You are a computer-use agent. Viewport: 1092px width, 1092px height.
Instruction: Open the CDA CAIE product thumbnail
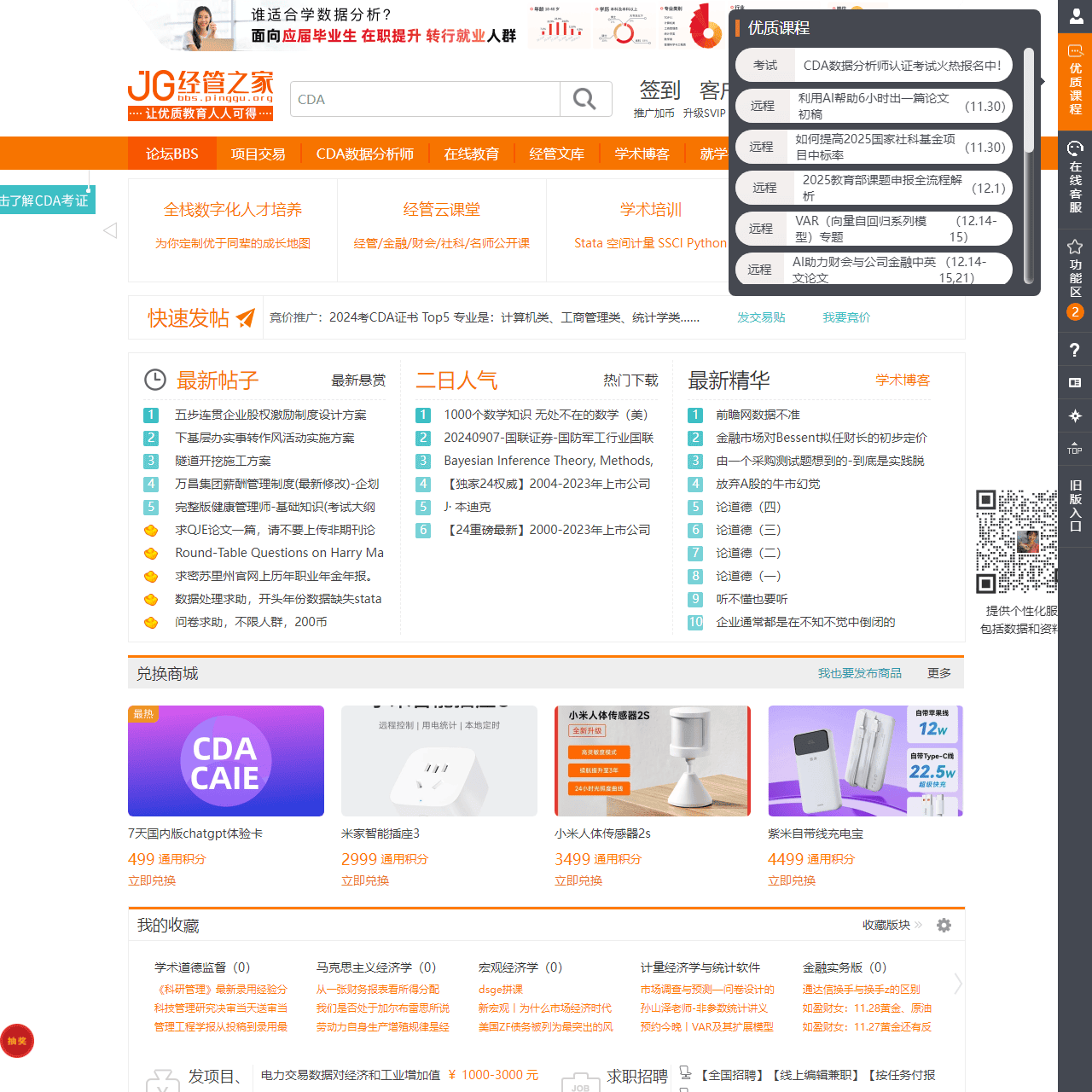(226, 761)
